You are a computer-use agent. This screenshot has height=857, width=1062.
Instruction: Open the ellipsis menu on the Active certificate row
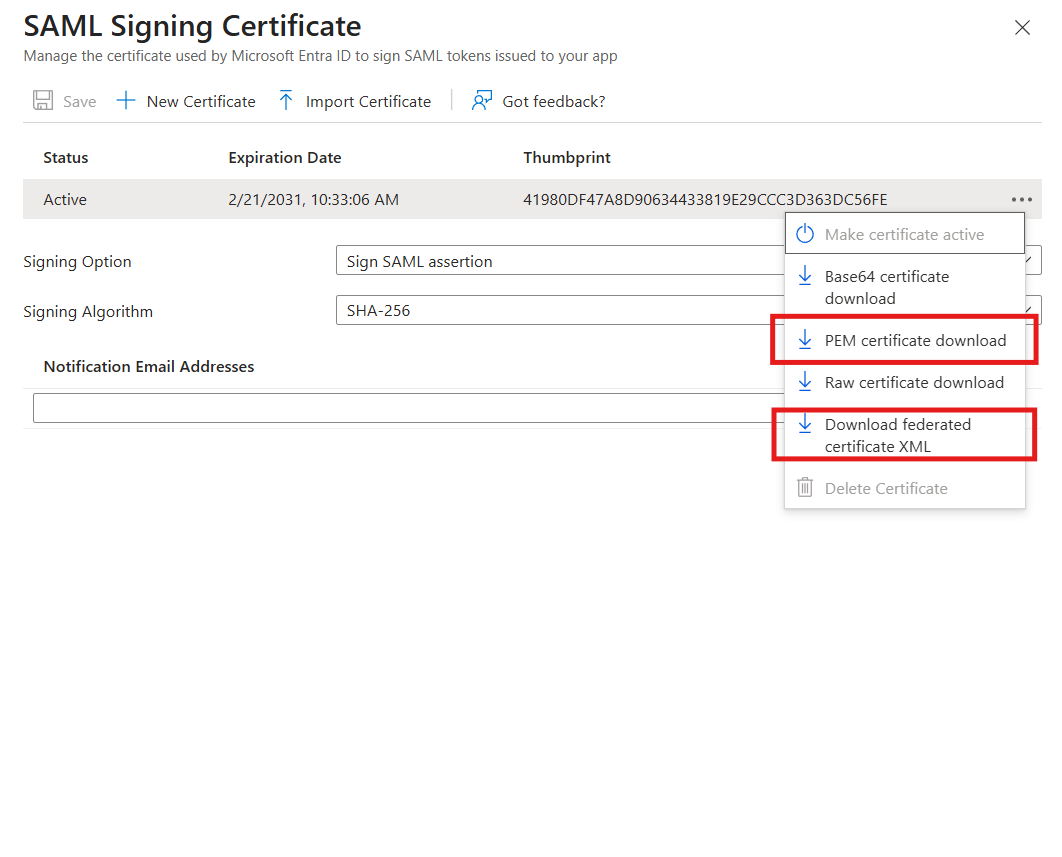[1022, 199]
